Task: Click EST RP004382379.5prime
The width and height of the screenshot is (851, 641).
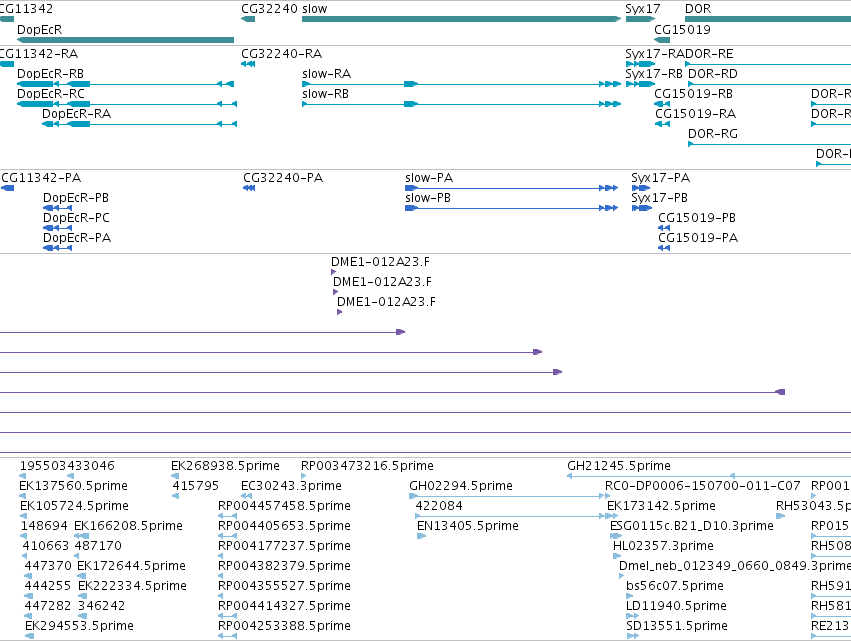Action: [284, 567]
